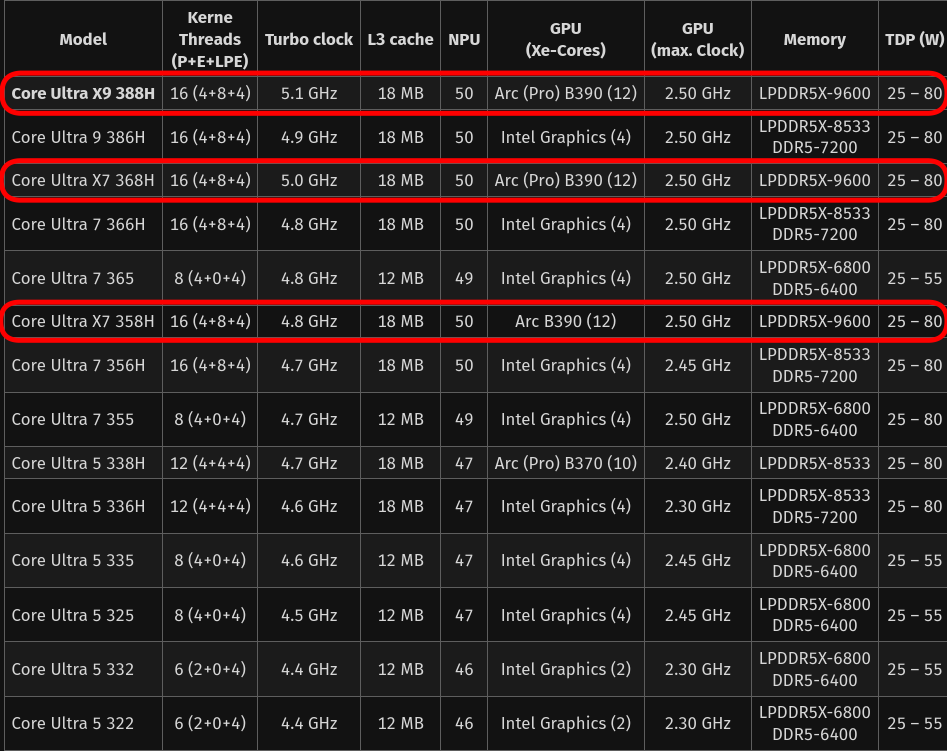Select the Core Ultra 5 335 model cell
The width and height of the screenshot is (947, 751).
(72, 560)
